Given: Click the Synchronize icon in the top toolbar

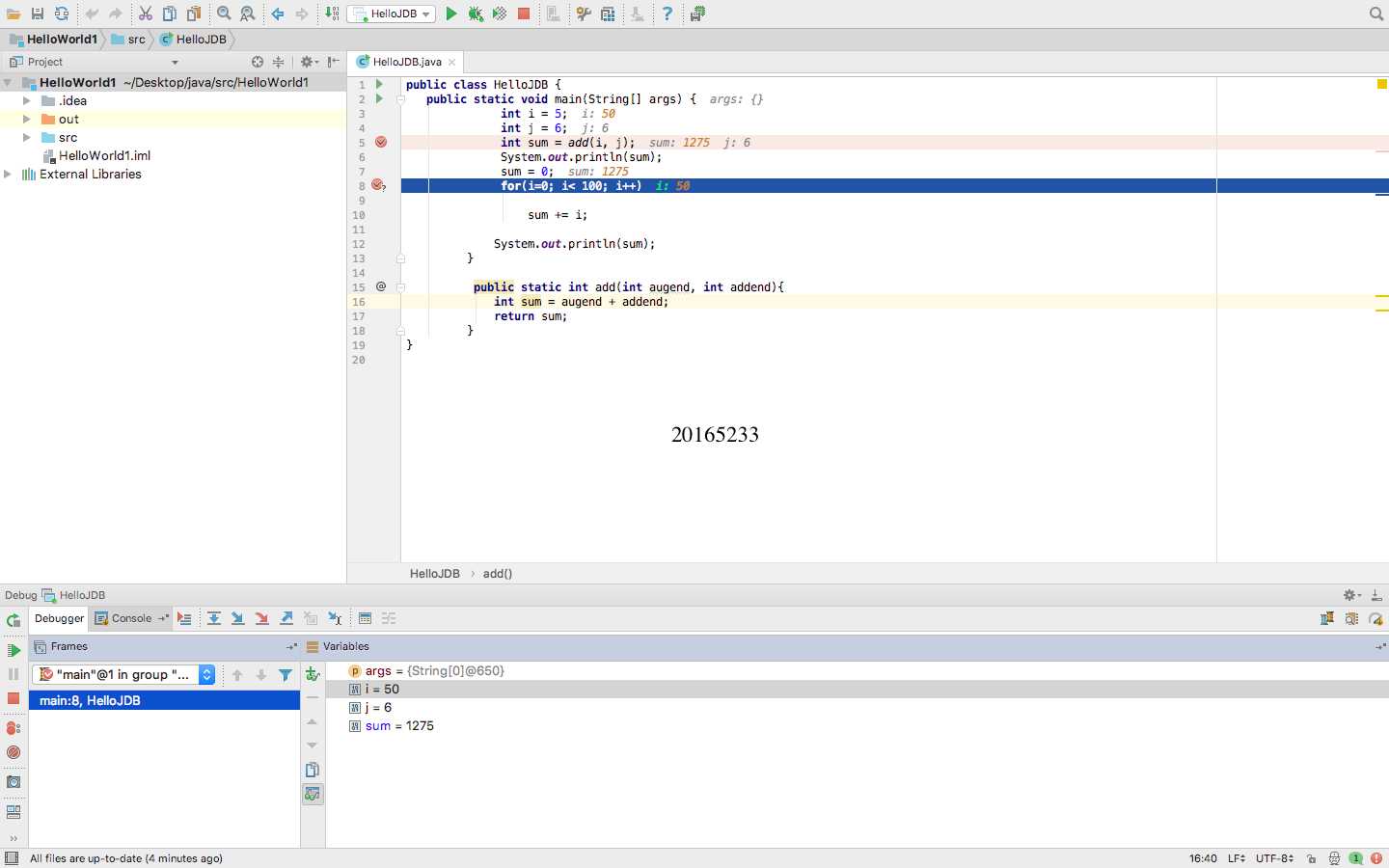Looking at the screenshot, I should tap(62, 14).
